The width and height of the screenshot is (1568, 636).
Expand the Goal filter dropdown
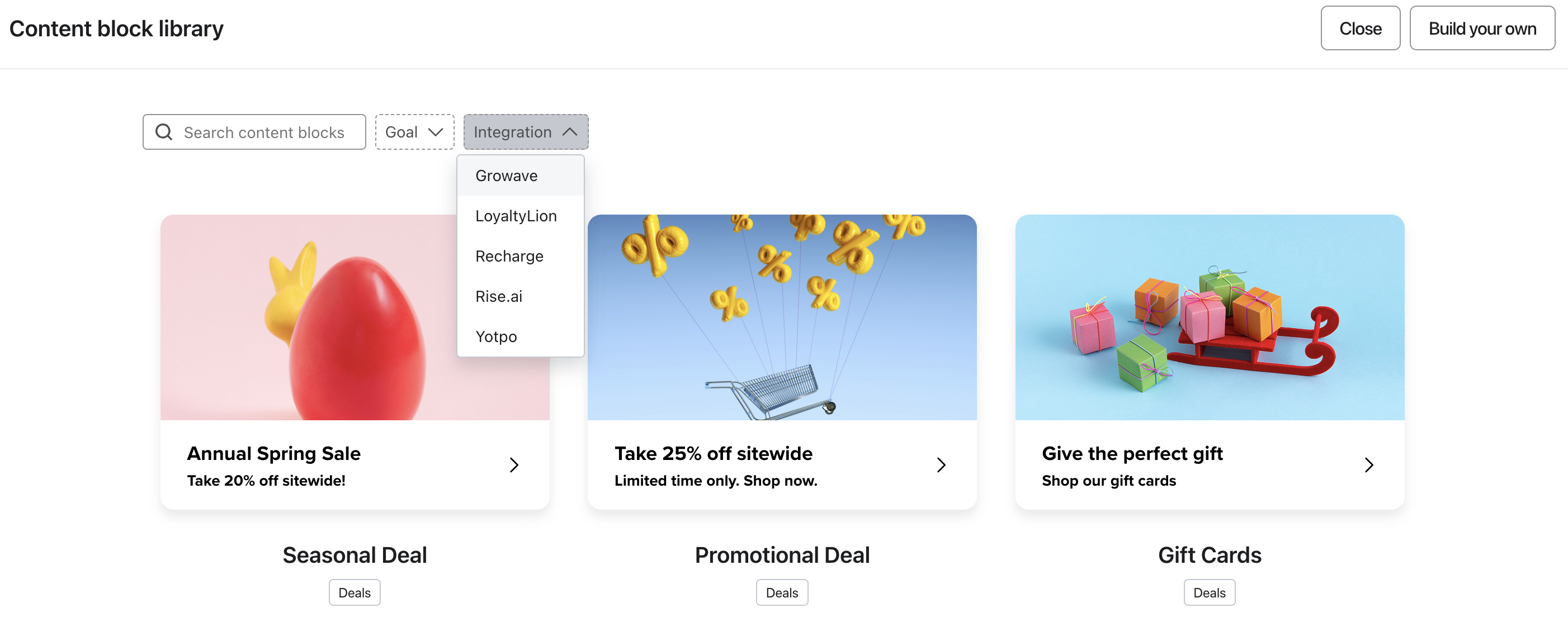[x=414, y=132]
